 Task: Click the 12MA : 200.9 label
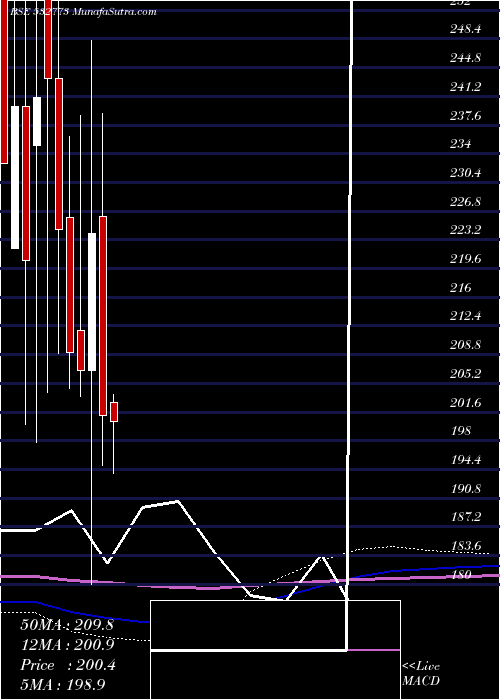coord(67,645)
